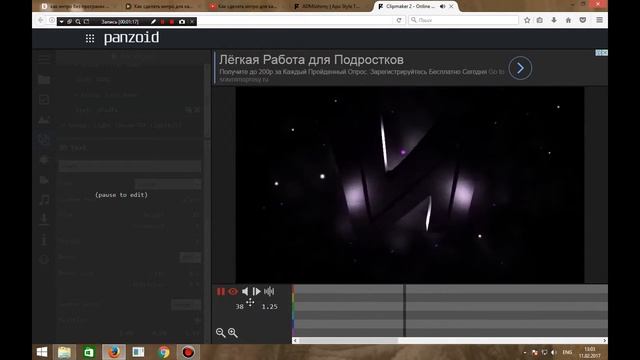640x360 pixels.
Task: Toggle the audio waveform icon
Action: (269, 291)
